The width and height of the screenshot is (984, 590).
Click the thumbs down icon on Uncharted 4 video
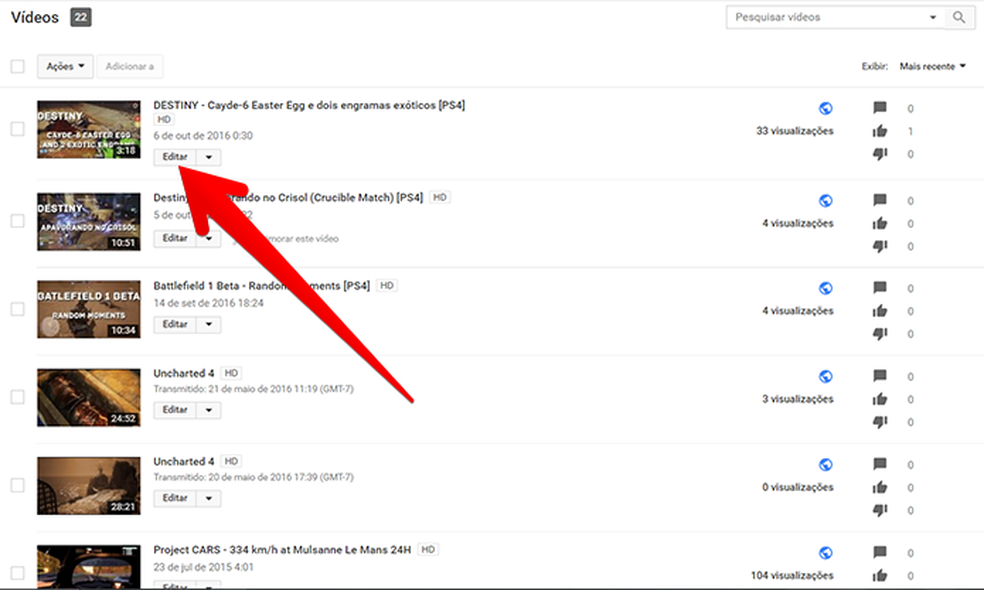pyautogui.click(x=880, y=421)
